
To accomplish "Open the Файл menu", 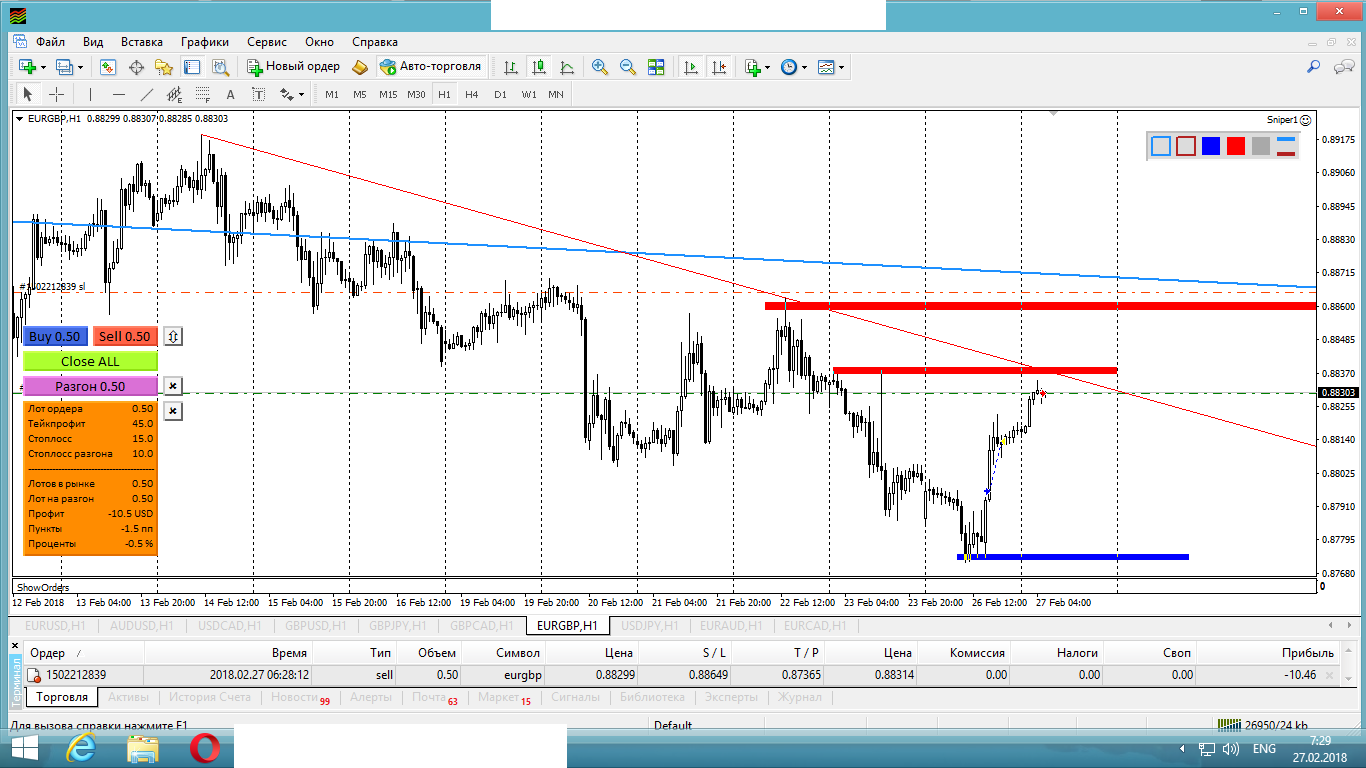I will point(50,42).
